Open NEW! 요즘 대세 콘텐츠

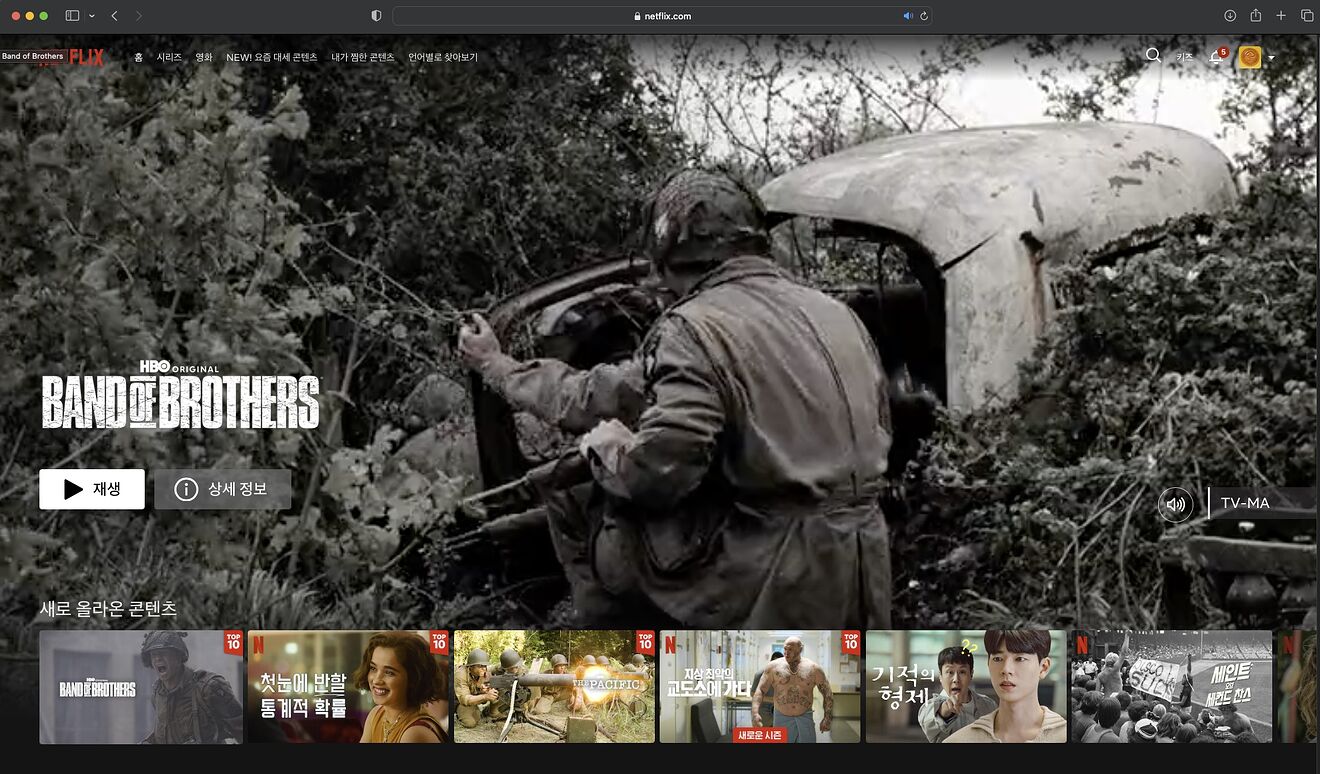point(271,57)
